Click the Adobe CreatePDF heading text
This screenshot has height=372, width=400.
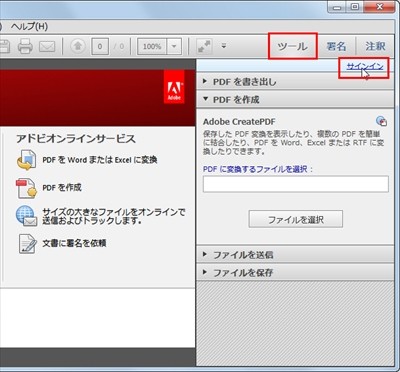tap(239, 122)
